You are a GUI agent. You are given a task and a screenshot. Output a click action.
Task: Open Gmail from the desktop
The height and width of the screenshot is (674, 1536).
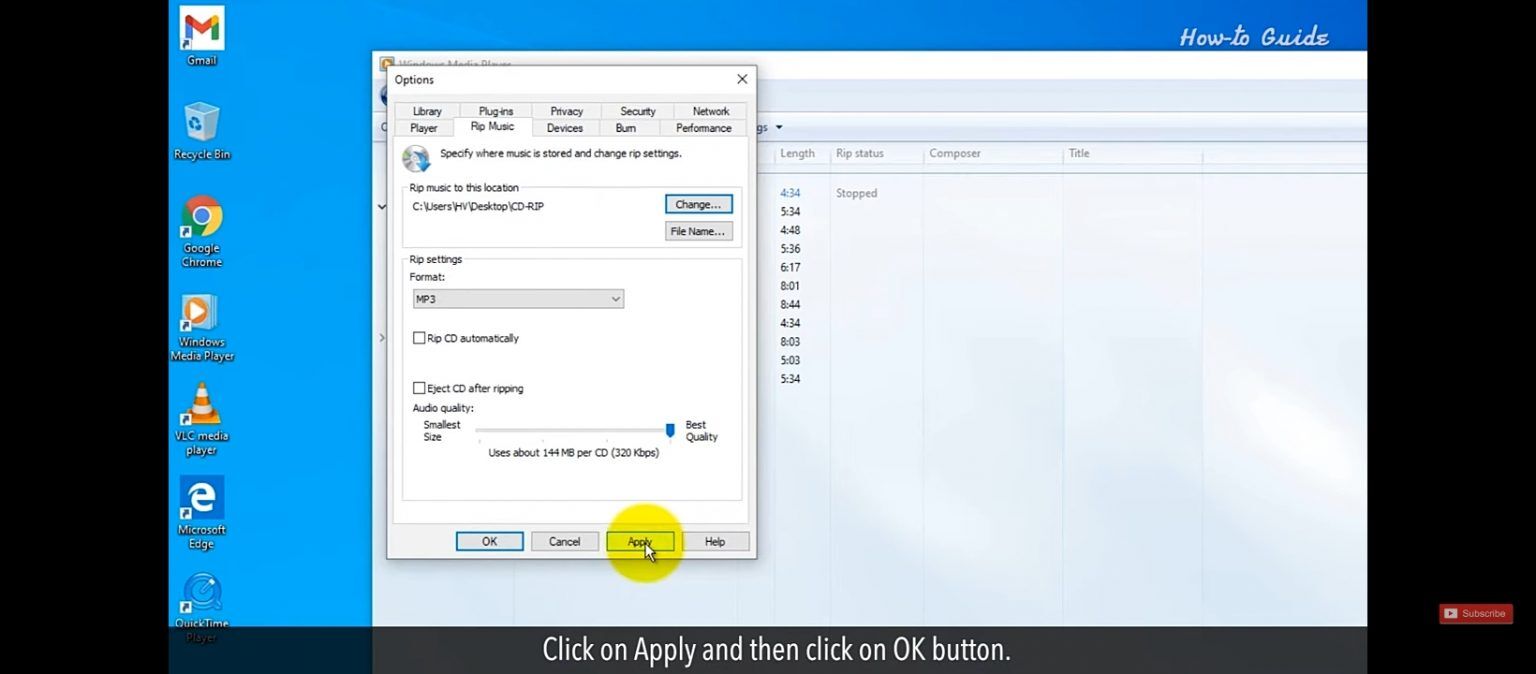(x=201, y=30)
